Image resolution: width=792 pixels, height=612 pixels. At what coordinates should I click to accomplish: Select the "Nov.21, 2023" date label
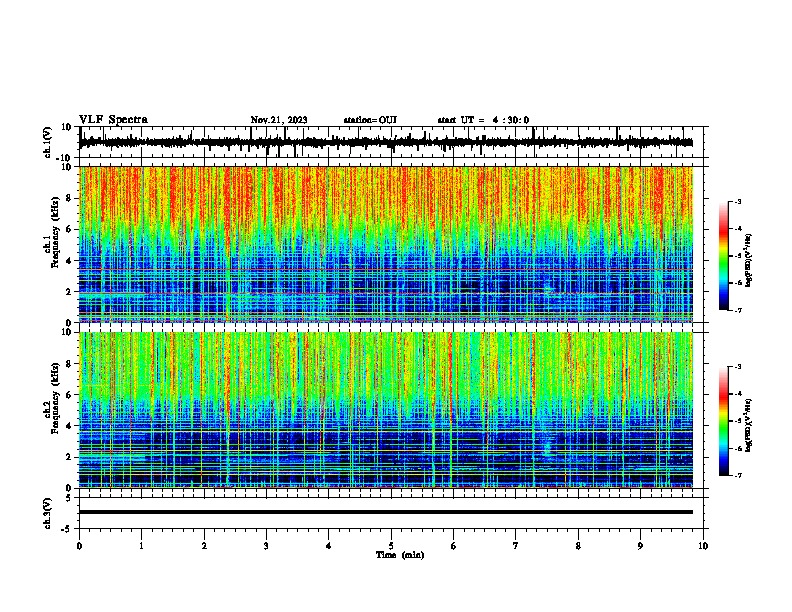[x=279, y=120]
